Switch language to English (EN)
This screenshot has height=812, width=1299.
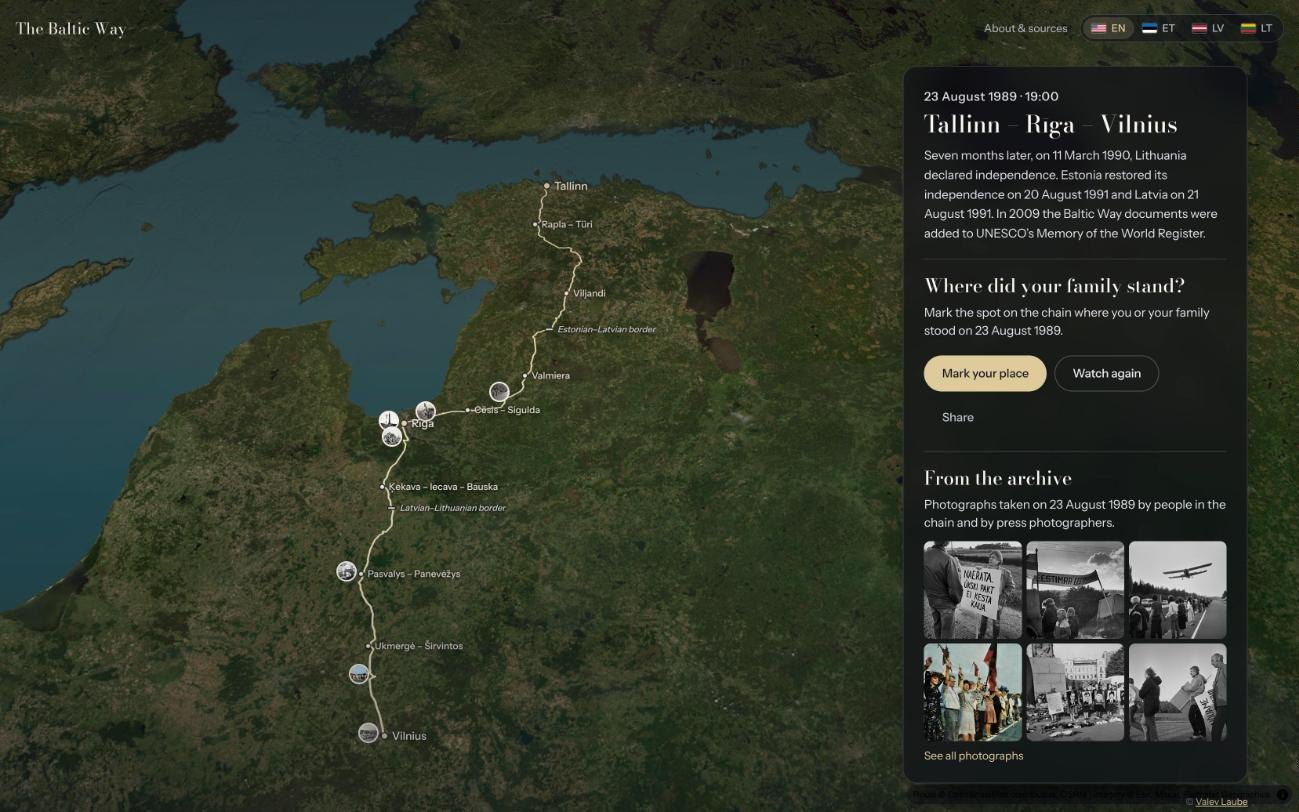pyautogui.click(x=1108, y=28)
